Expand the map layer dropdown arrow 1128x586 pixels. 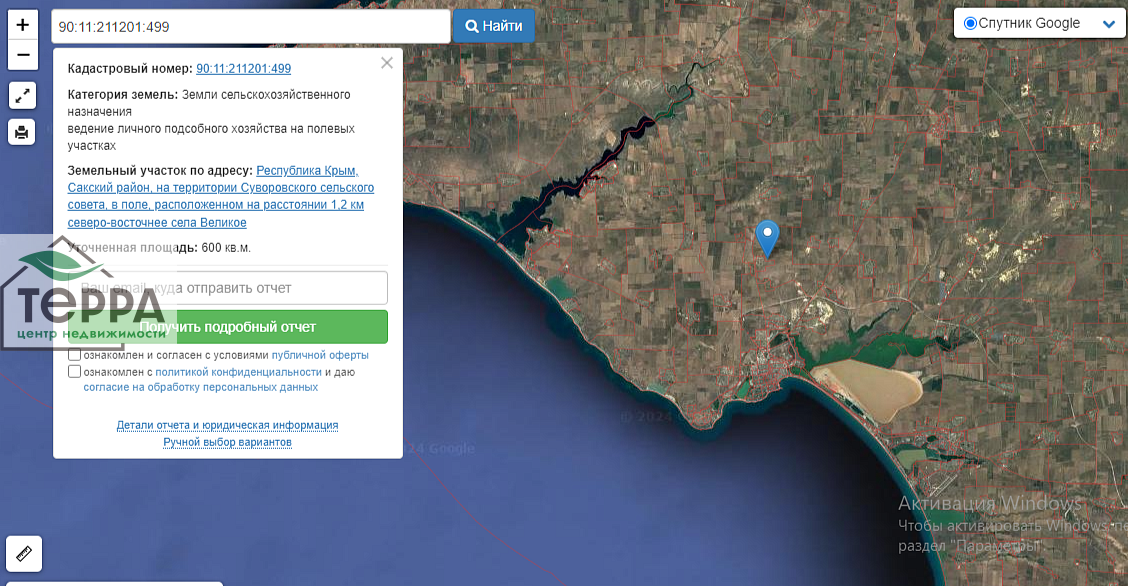point(1108,24)
